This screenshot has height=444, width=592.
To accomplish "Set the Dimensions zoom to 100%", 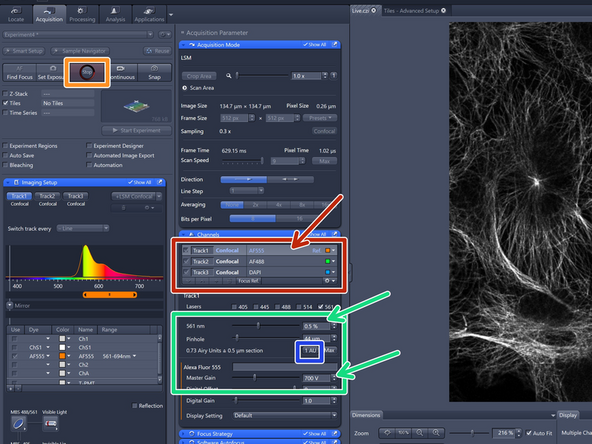I will 403,433.
